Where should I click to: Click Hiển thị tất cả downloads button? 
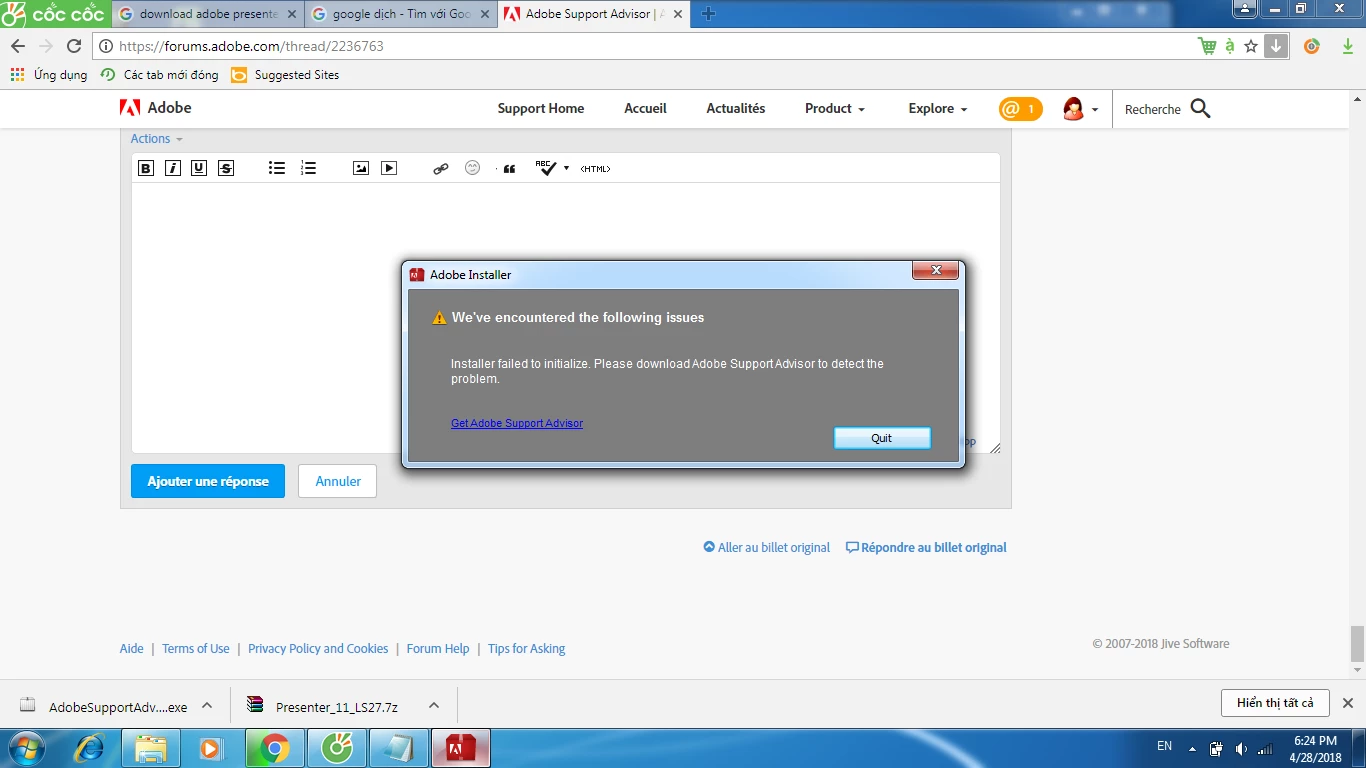(1275, 703)
